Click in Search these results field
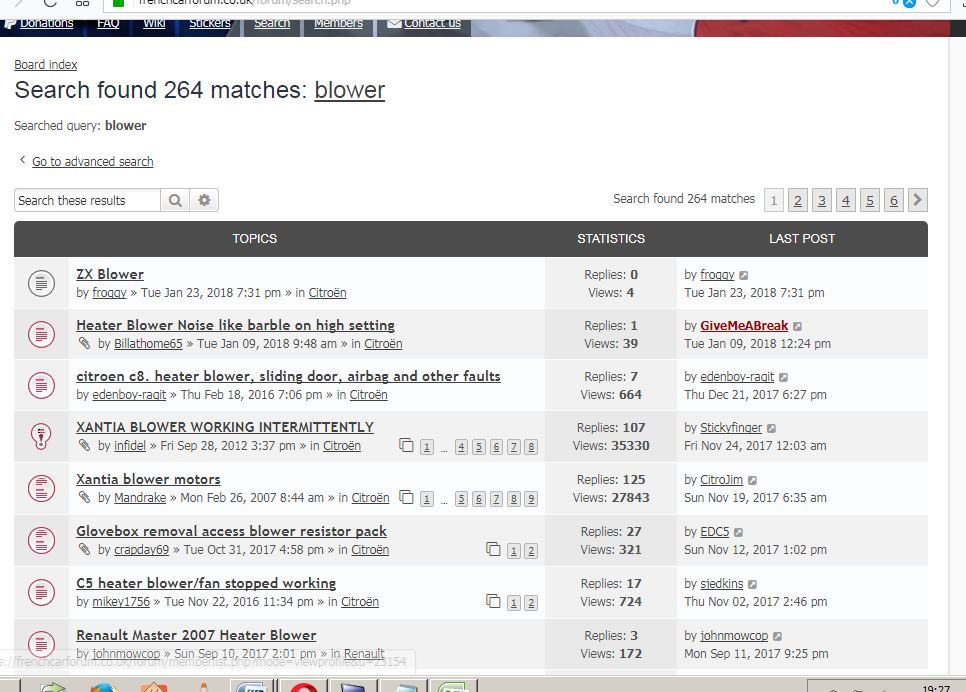 pos(87,200)
